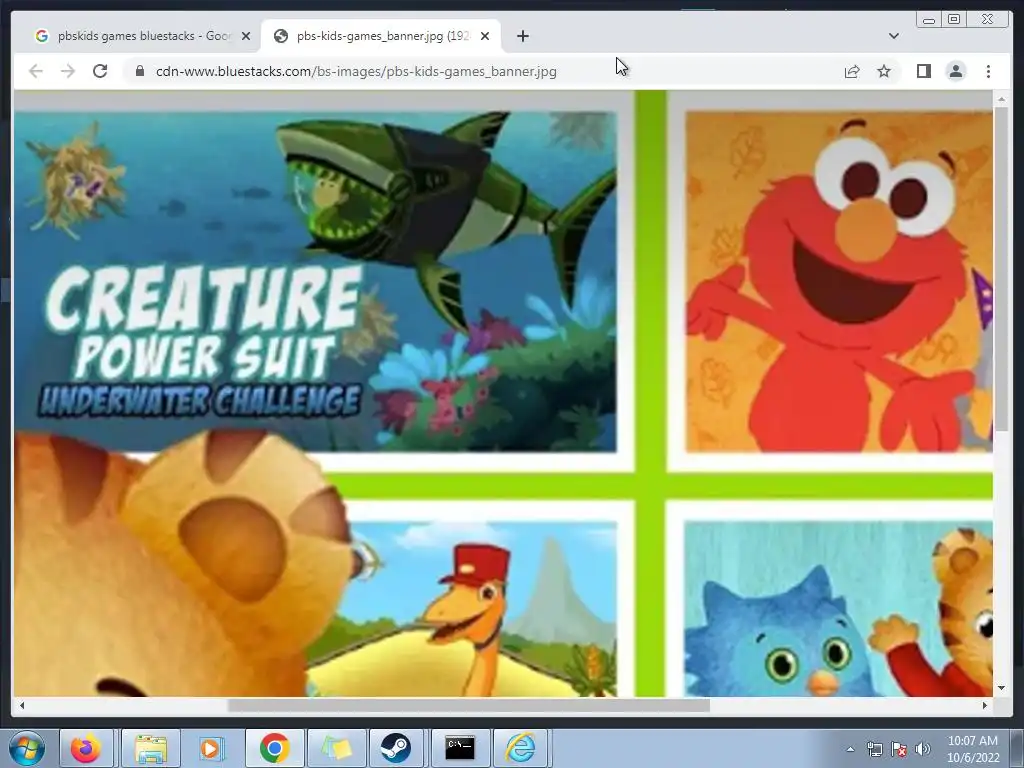
Task: Click horizontal scrollbar right arrow
Action: (x=984, y=705)
